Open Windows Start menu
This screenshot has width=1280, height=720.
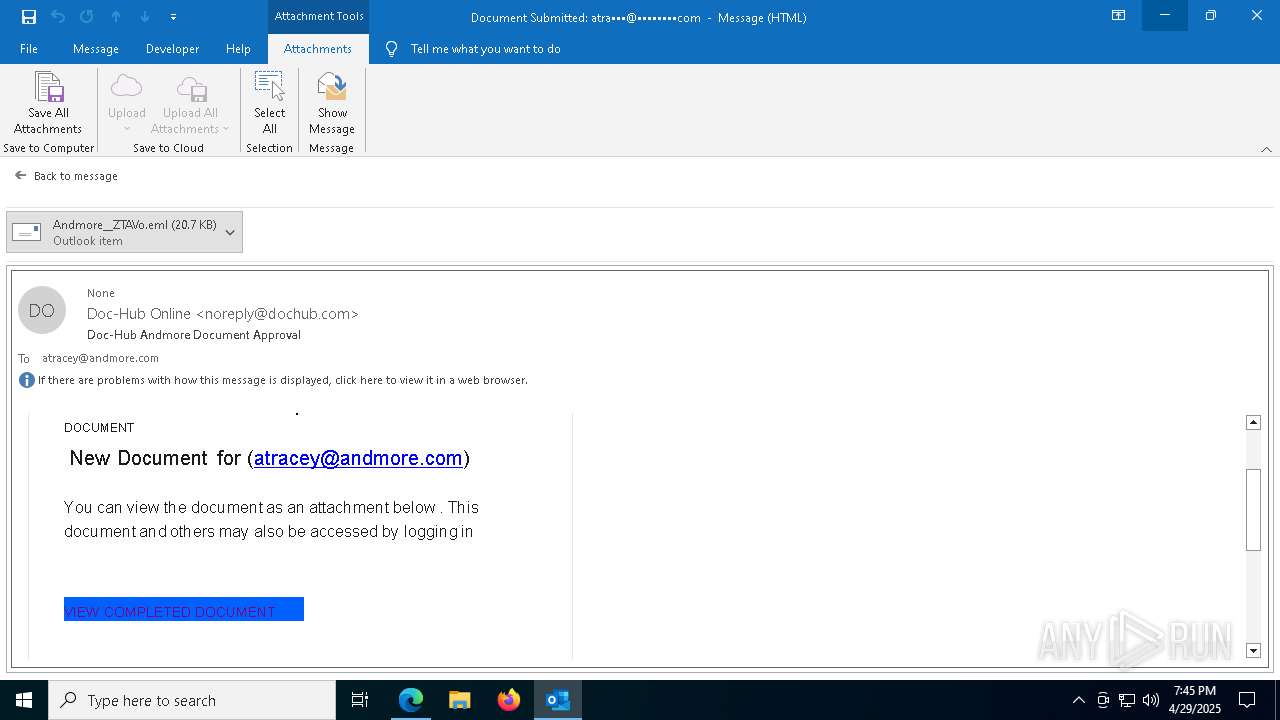(x=24, y=700)
